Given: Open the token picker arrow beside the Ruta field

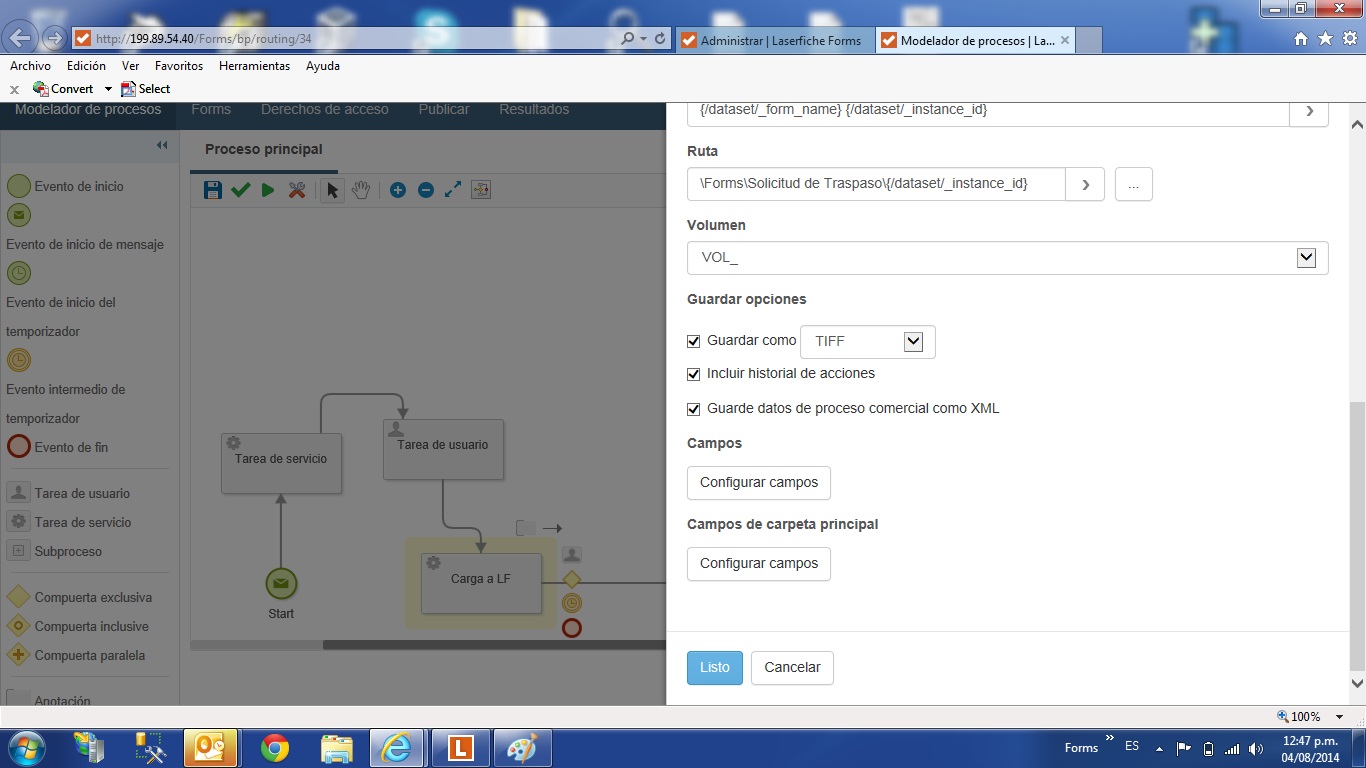Looking at the screenshot, I should pos(1085,184).
